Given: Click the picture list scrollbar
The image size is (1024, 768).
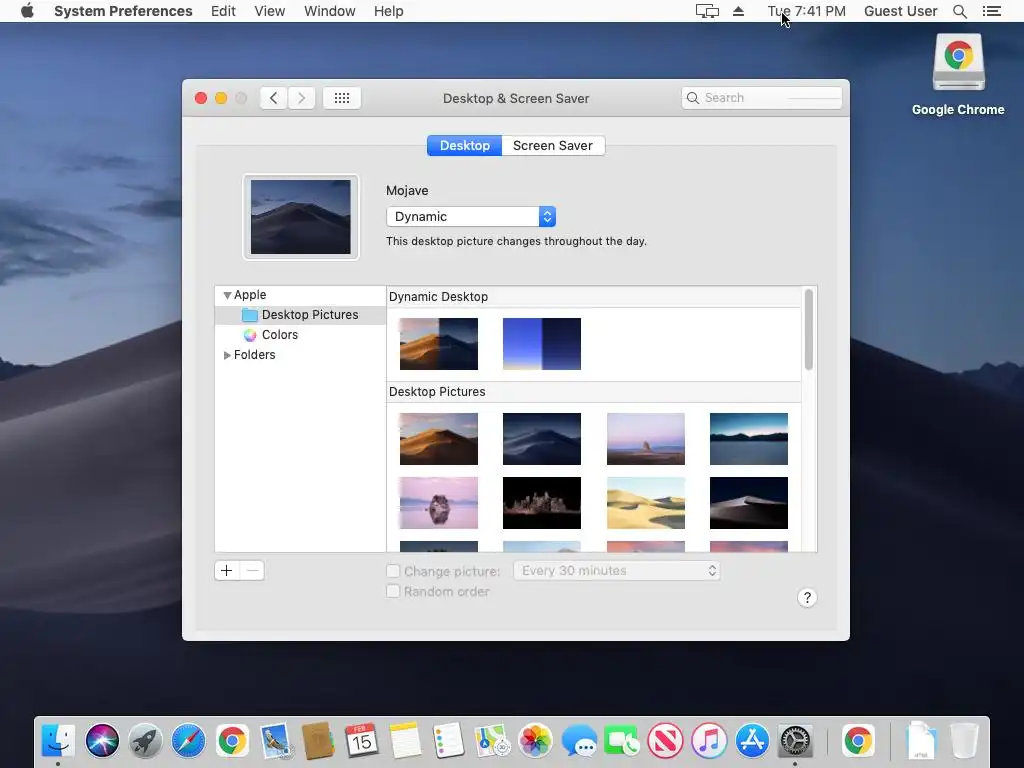Looking at the screenshot, I should coord(808,330).
